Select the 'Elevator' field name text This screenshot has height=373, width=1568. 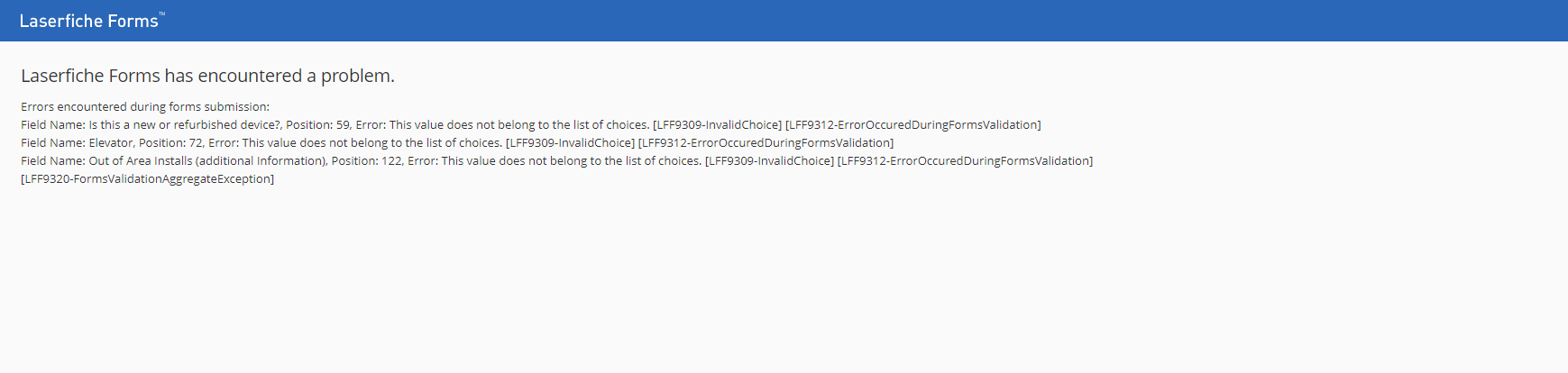(110, 142)
